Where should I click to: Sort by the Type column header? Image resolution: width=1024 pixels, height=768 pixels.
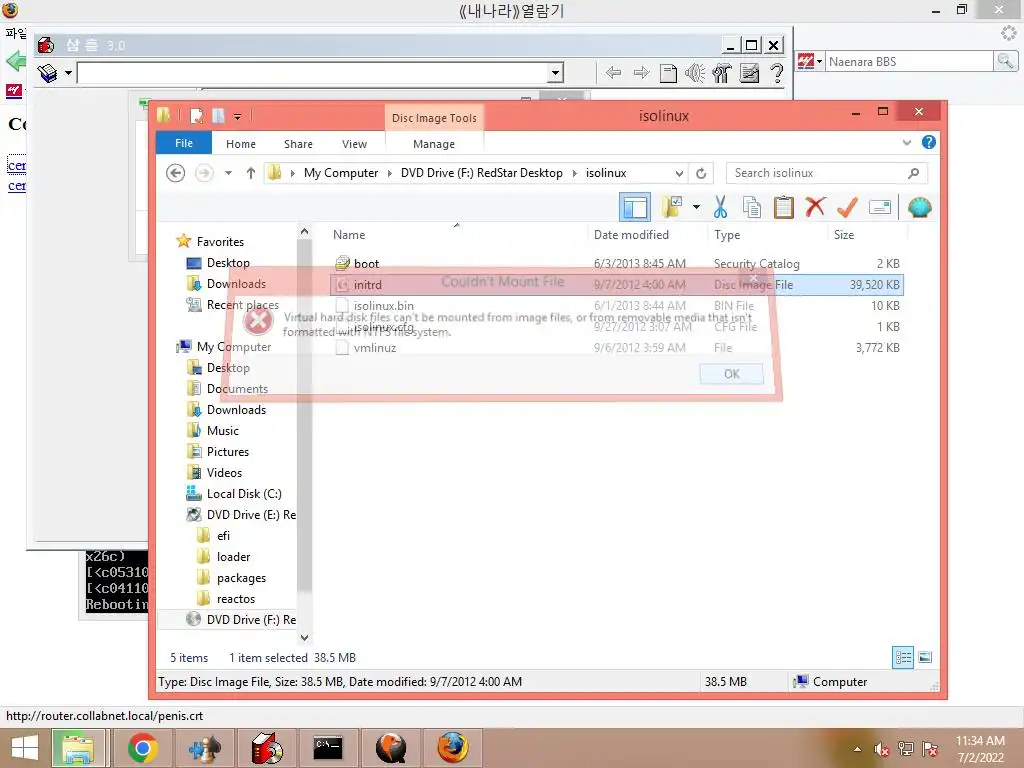point(727,234)
